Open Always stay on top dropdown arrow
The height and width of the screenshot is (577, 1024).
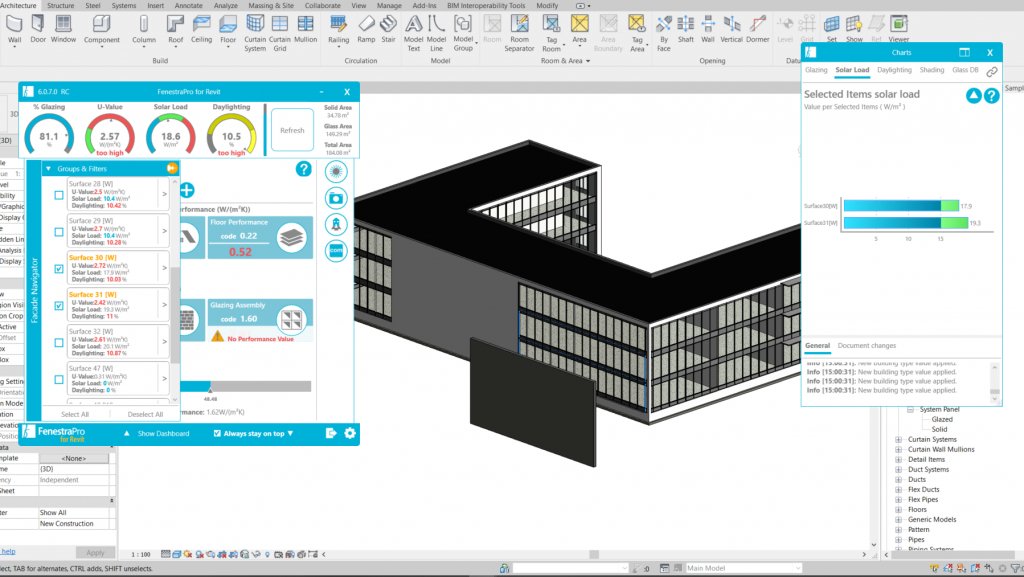coord(291,433)
